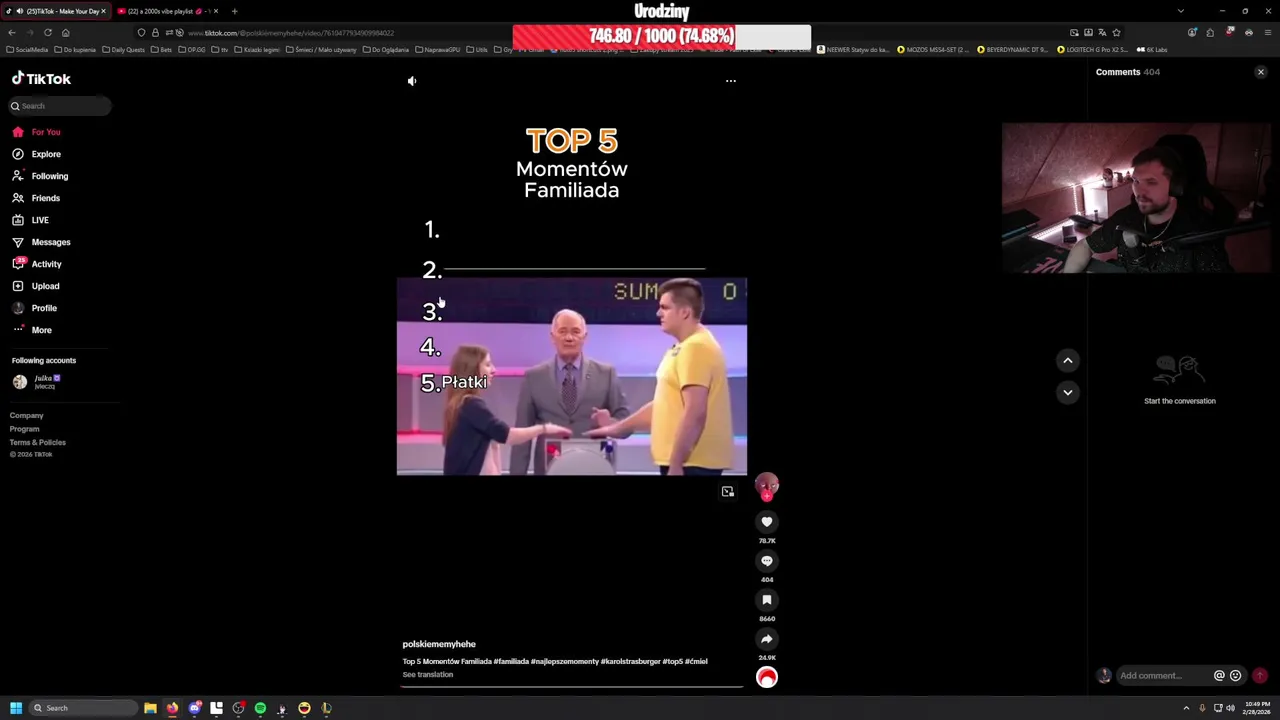Screen dimensions: 1280x720
Task: Open the list-all-tabs dropdown chevron
Action: pos(1181,11)
